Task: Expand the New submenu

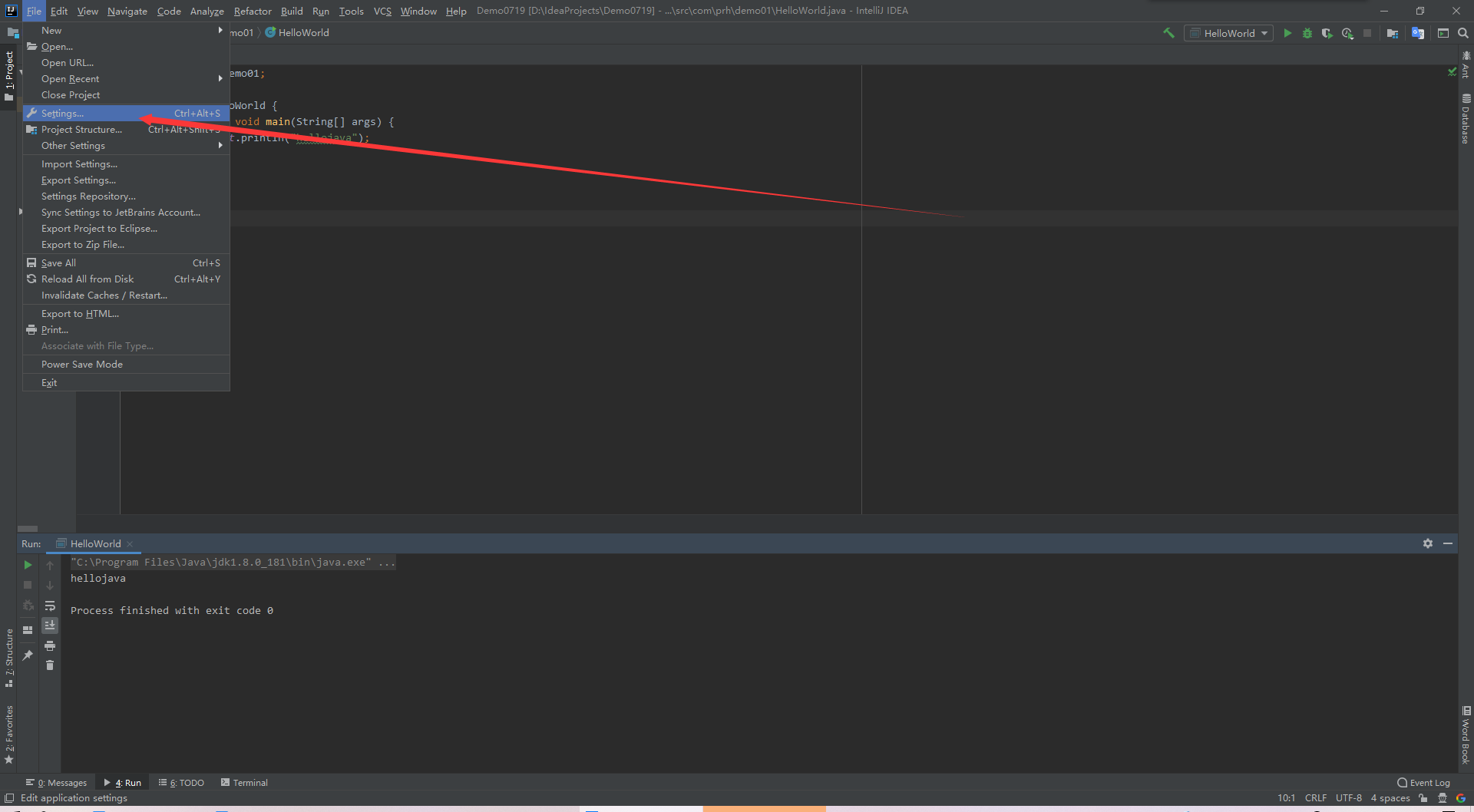Action: [126, 31]
